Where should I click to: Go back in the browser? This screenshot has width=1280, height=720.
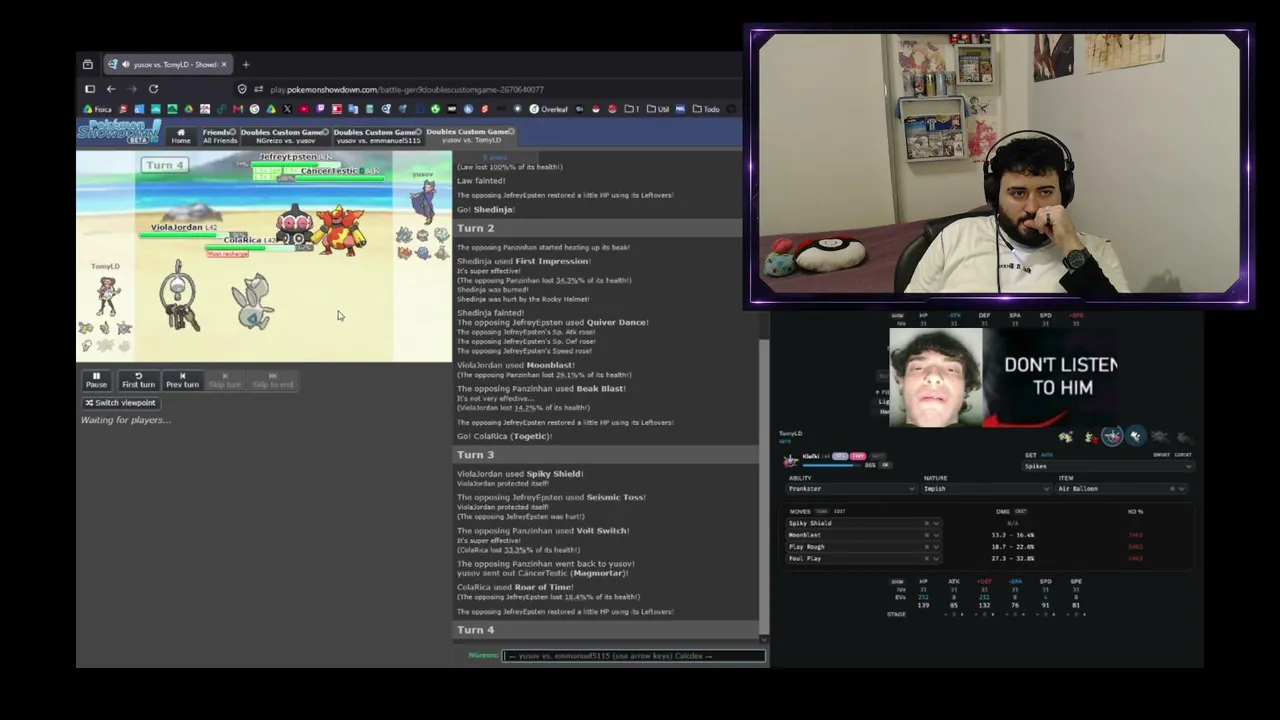[x=111, y=89]
